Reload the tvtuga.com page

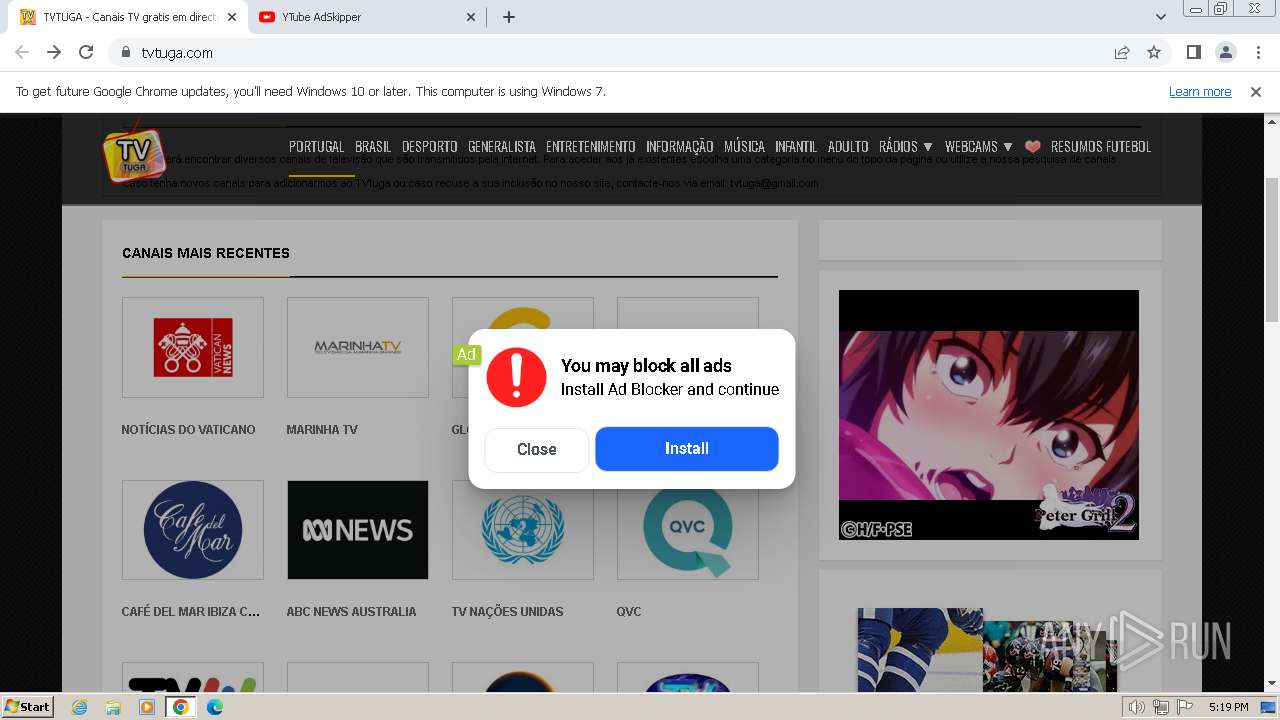point(86,52)
